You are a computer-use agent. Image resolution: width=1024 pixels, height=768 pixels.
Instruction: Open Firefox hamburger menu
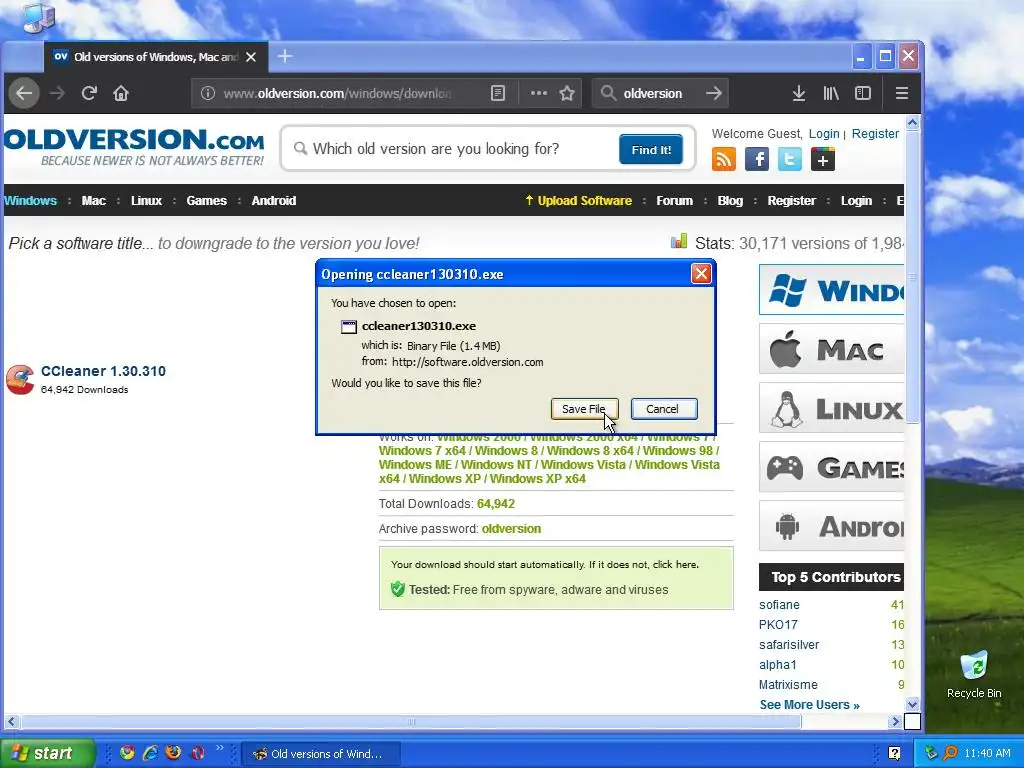(x=902, y=93)
